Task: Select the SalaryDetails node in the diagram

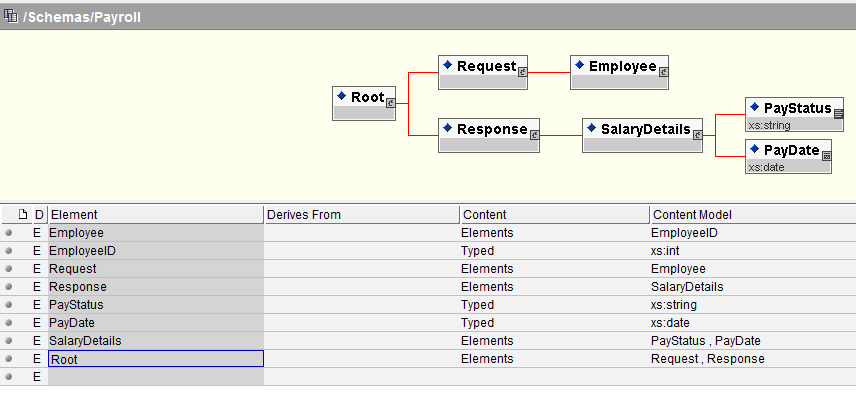Action: pyautogui.click(x=642, y=135)
